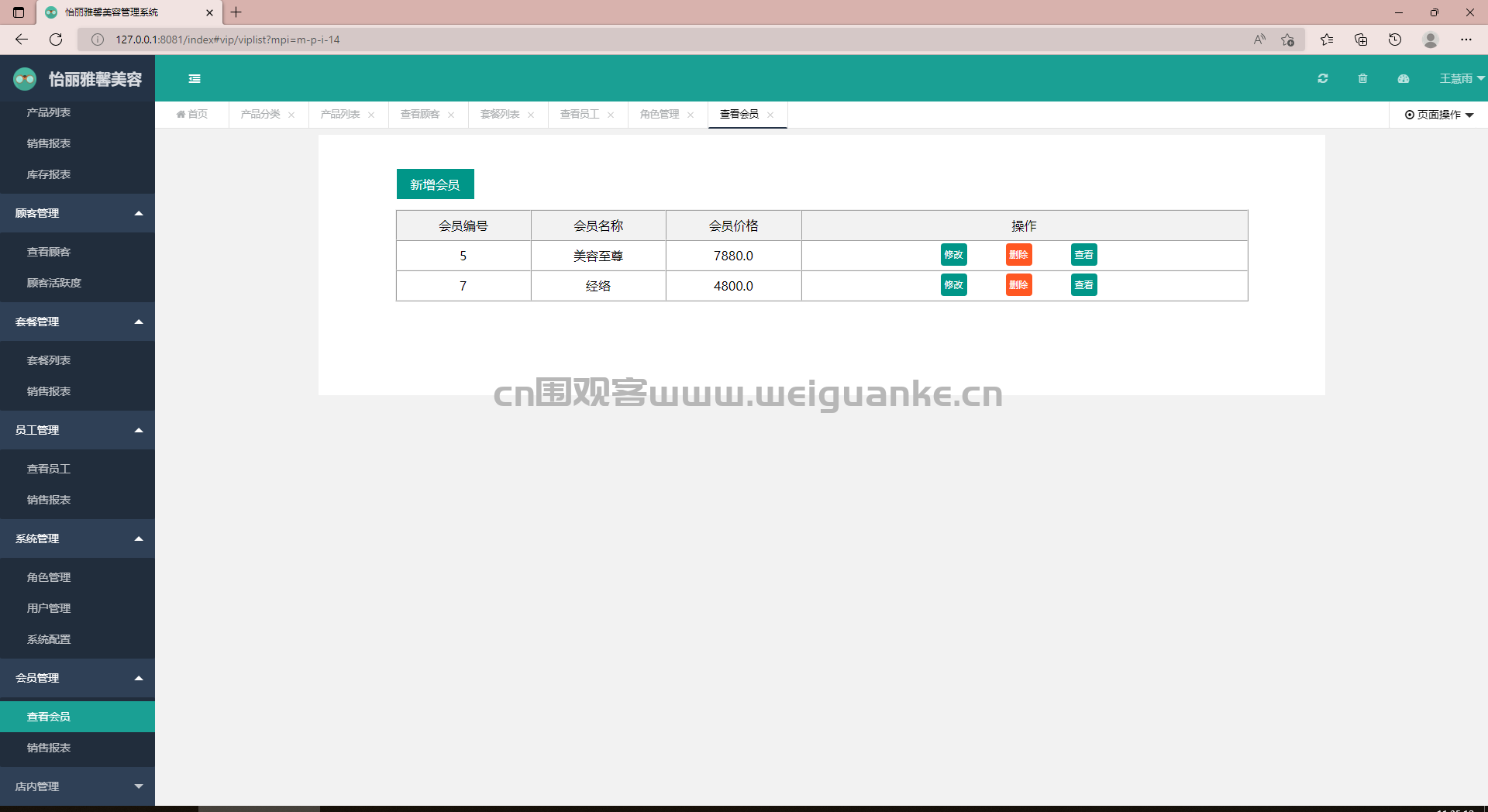Toggle the sidebar collapse menu icon
The image size is (1488, 812).
tap(195, 78)
